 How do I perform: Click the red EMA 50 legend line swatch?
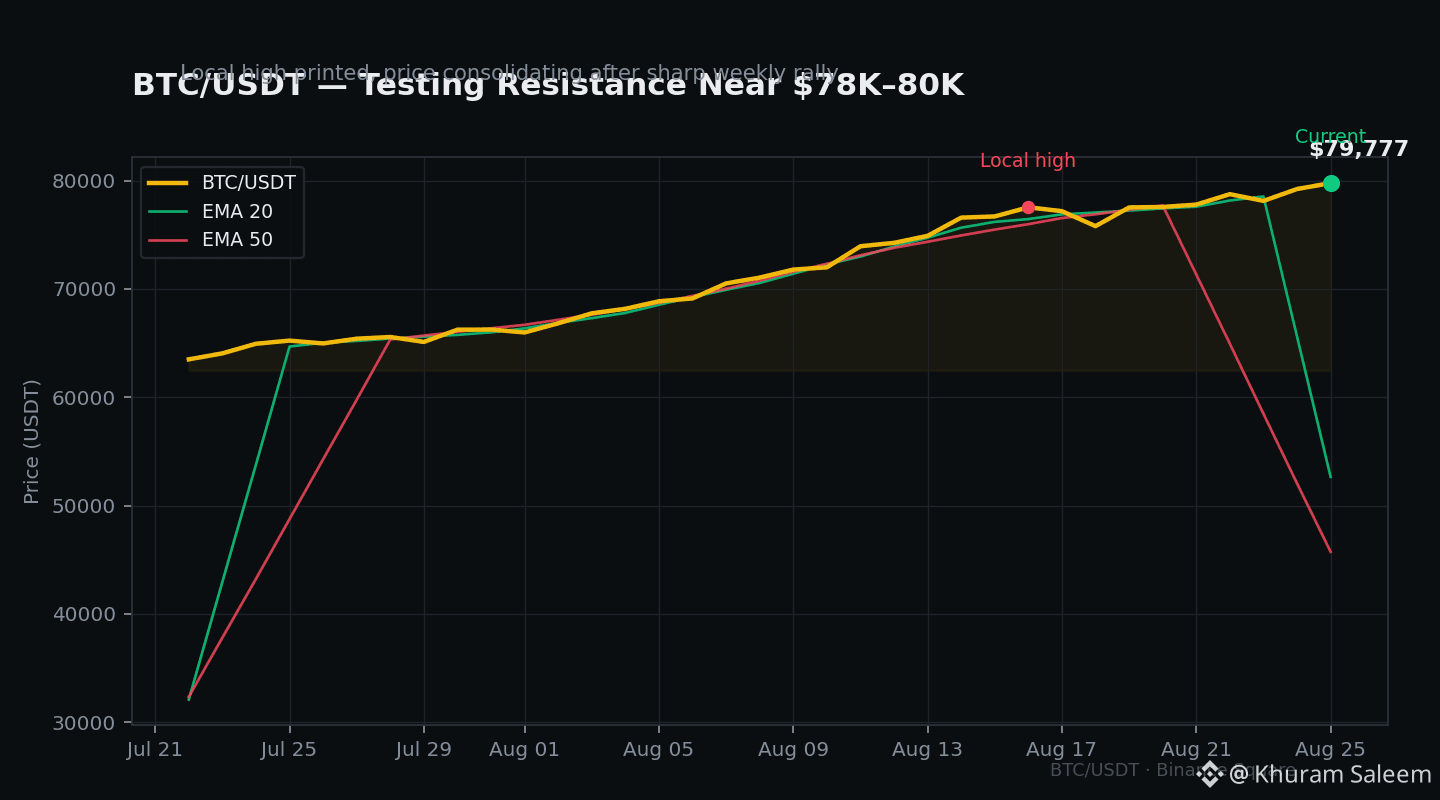[168, 240]
